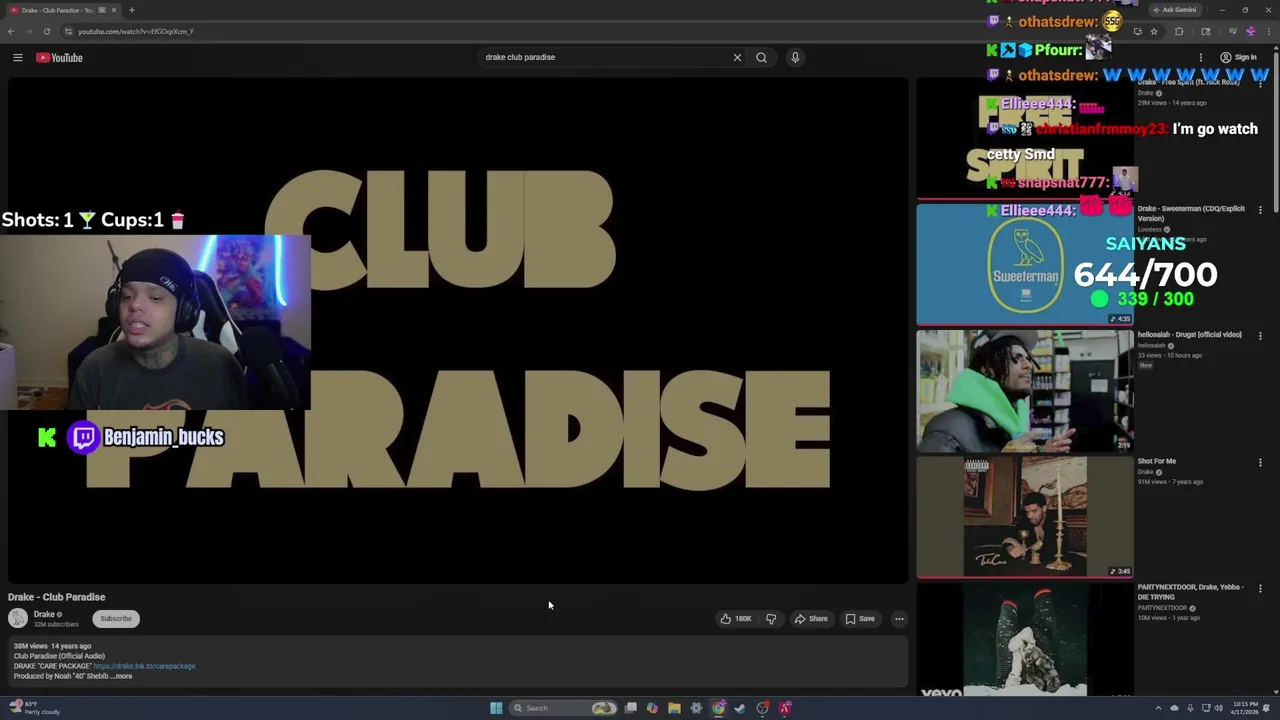Viewport: 1280px width, 720px height.
Task: Open the DIE TRYING Vevo thumbnail
Action: click(1025, 640)
